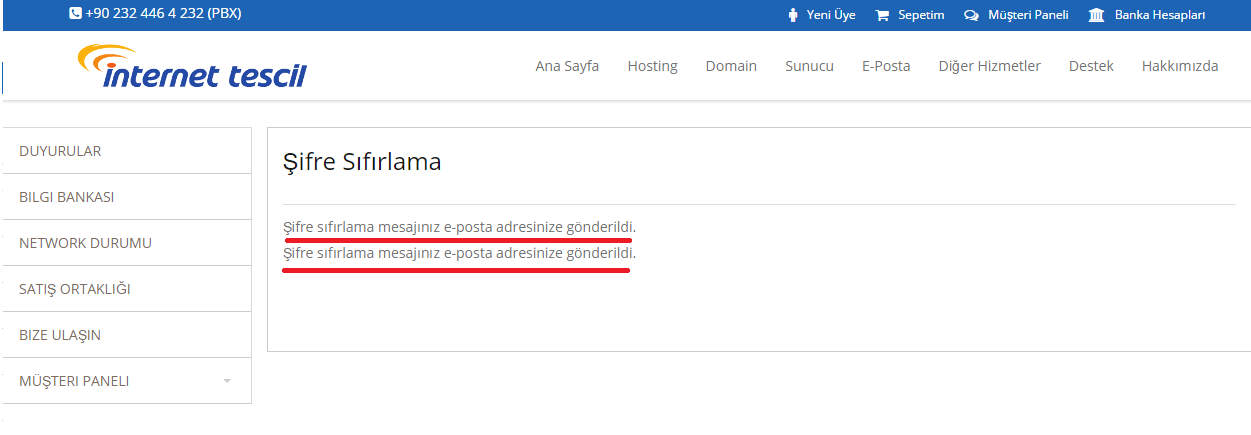Select Domain in the navigation bar
The height and width of the screenshot is (435, 1251).
click(731, 66)
